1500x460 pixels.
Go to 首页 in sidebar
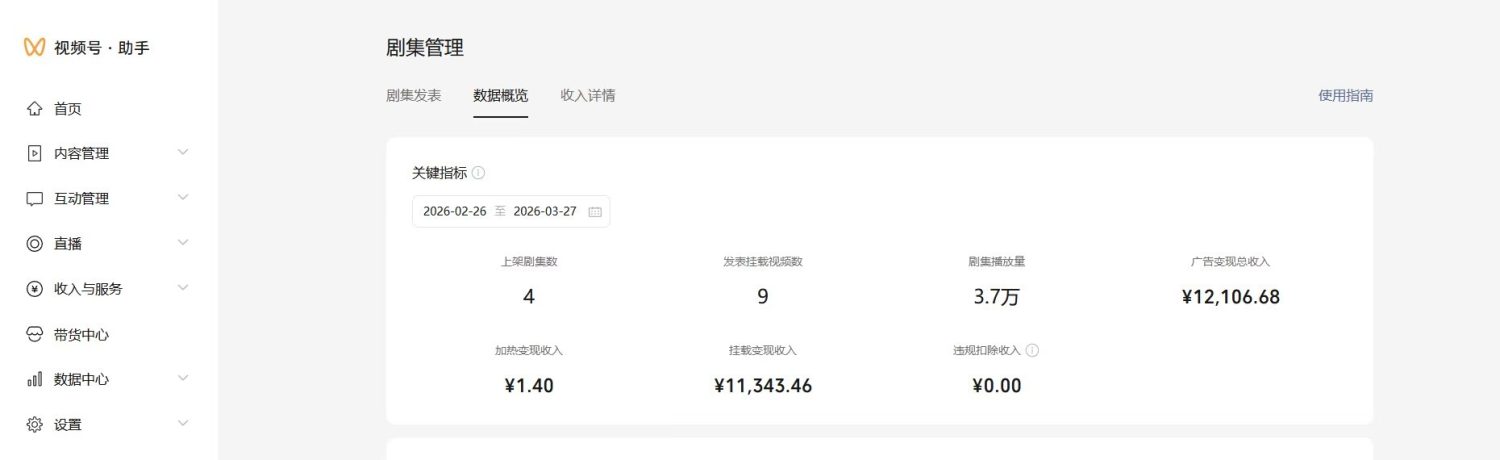68,109
